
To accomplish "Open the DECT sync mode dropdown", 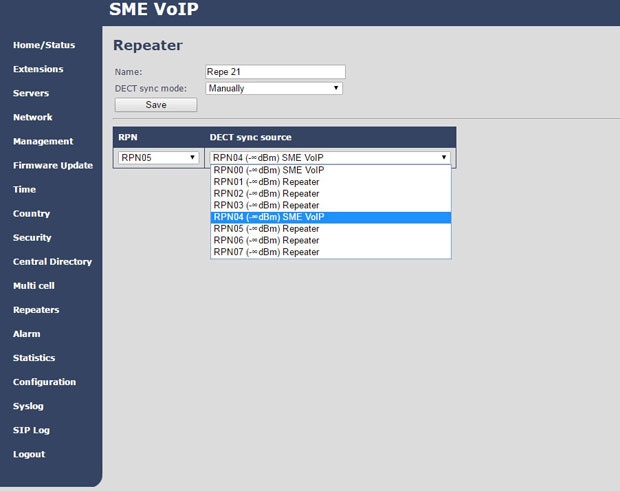I will tap(274, 88).
